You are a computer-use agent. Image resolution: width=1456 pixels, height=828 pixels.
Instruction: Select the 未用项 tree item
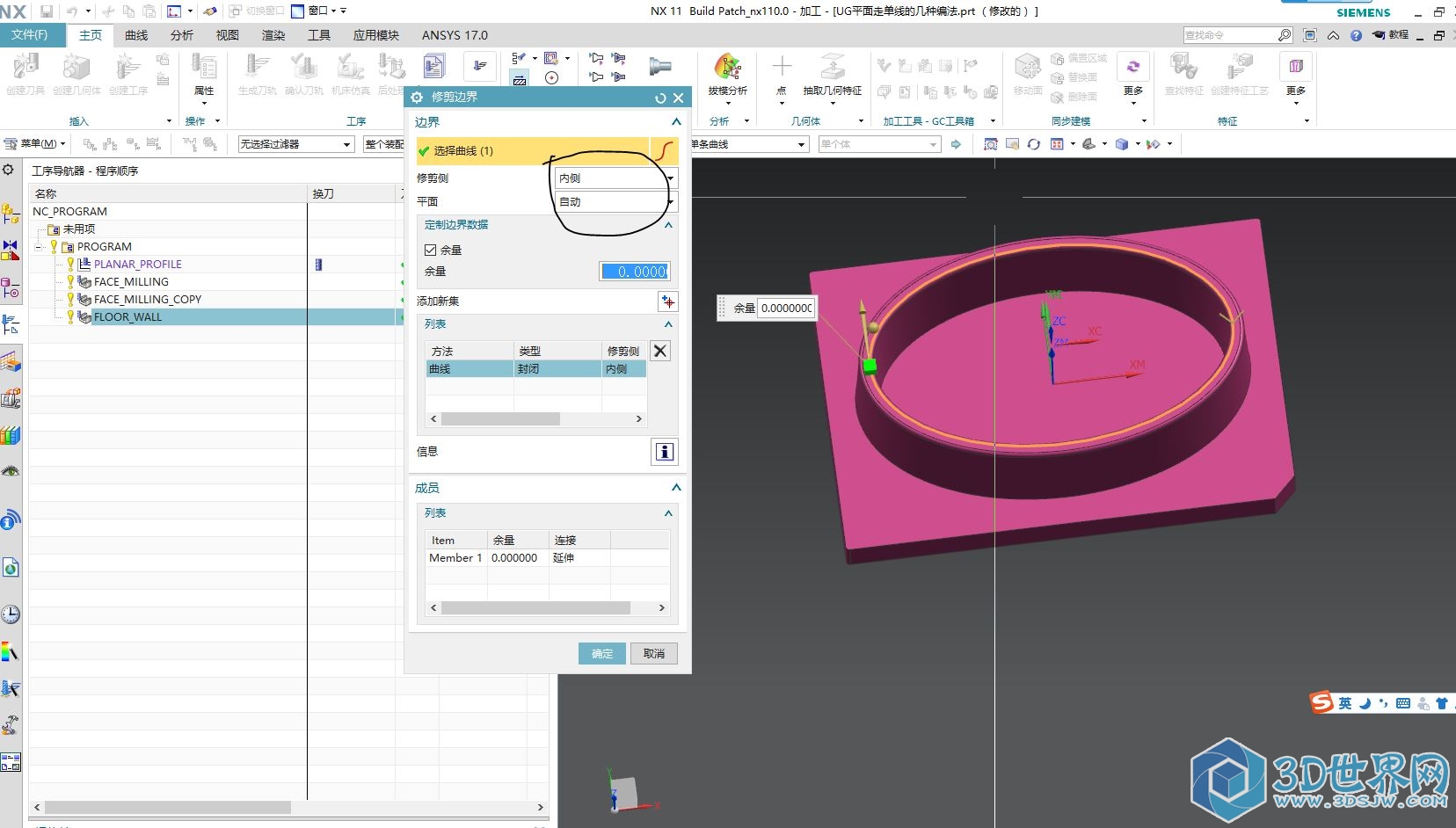[78, 229]
